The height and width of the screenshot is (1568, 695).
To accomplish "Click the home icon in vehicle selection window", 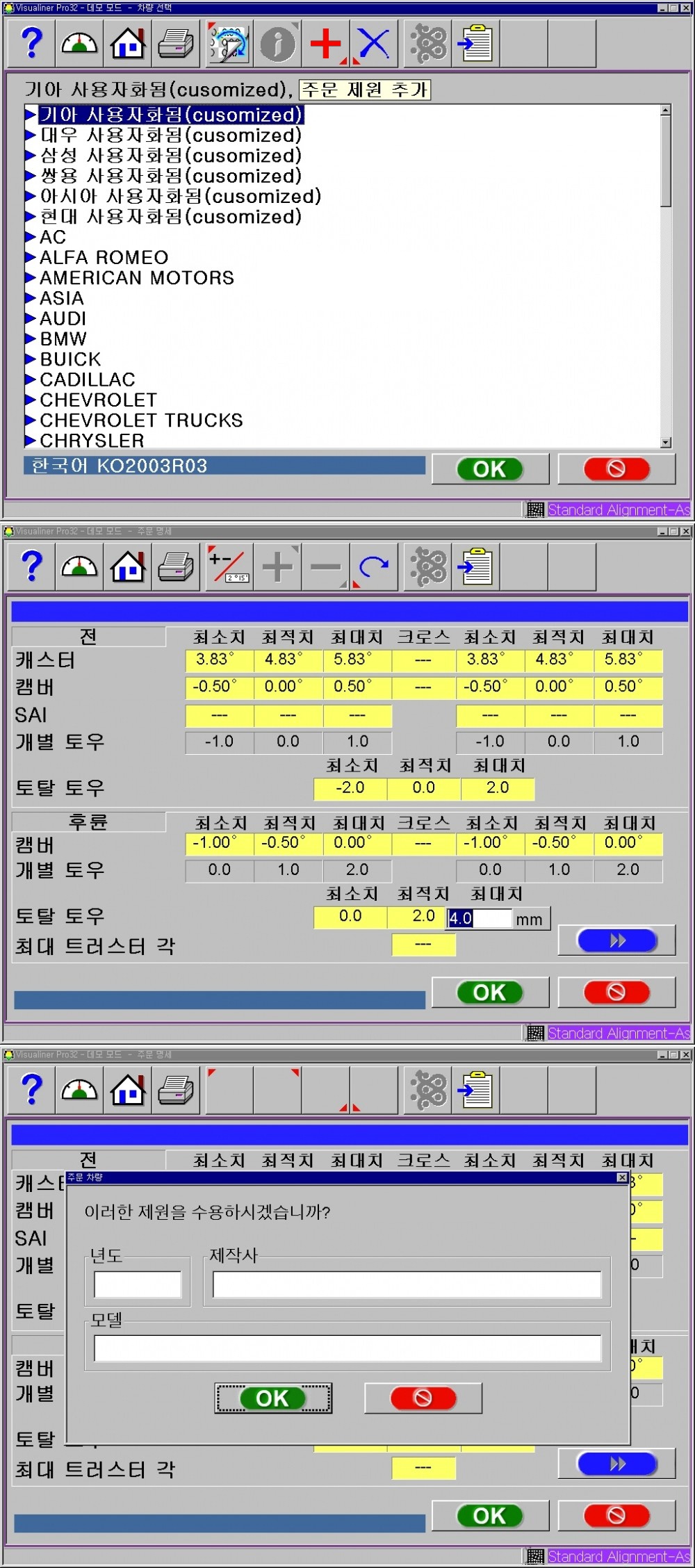I will coord(128,44).
